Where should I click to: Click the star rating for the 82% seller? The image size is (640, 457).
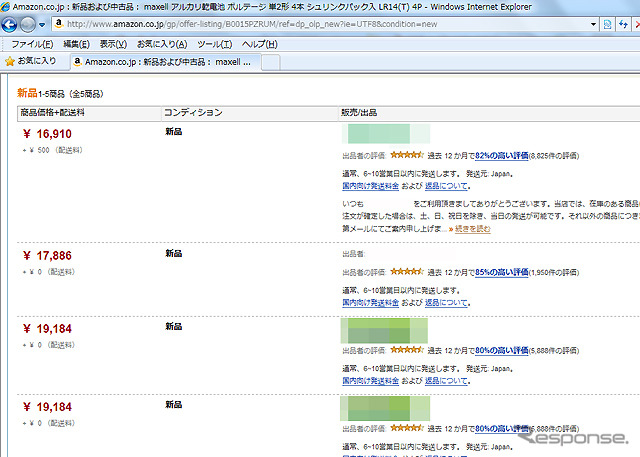click(x=407, y=155)
